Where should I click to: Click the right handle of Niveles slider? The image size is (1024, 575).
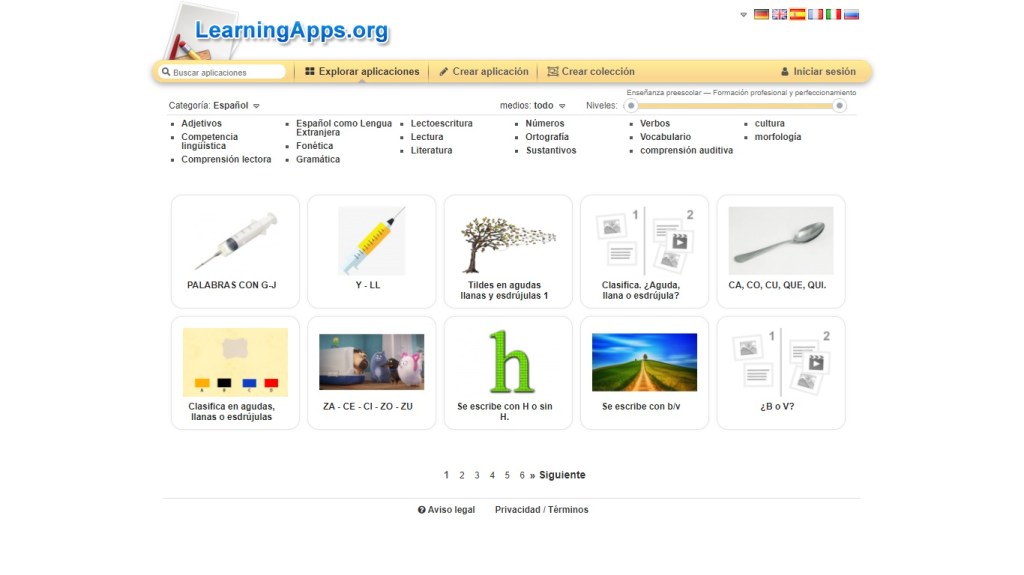(x=840, y=105)
